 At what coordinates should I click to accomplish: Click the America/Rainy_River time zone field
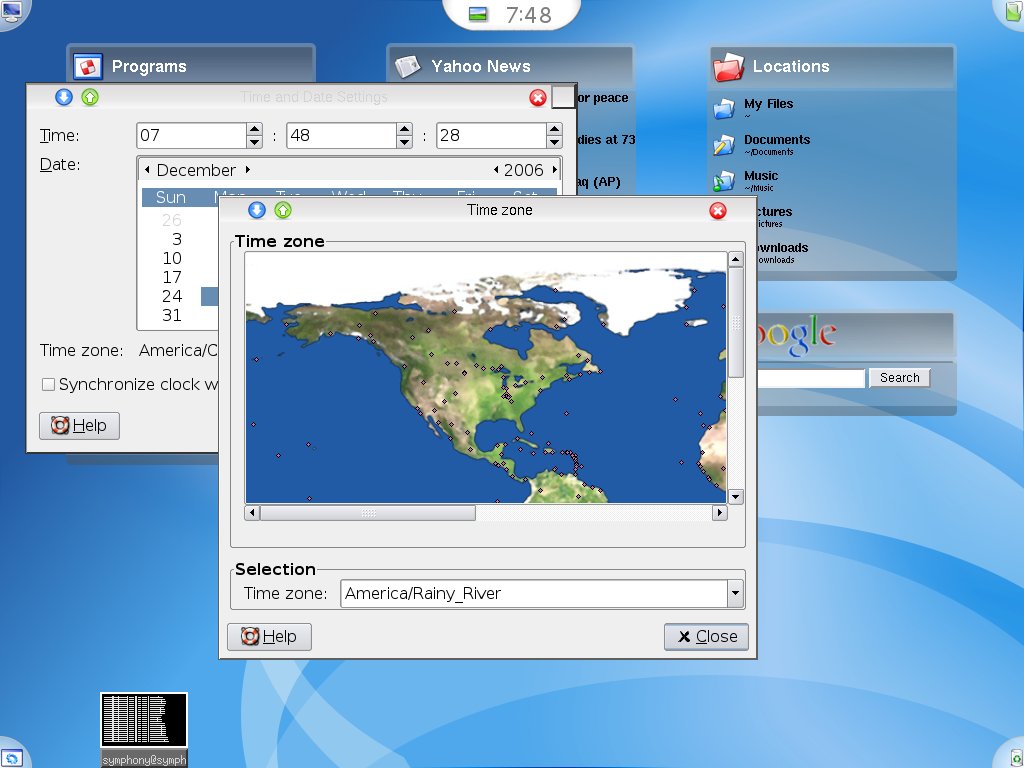click(x=534, y=594)
